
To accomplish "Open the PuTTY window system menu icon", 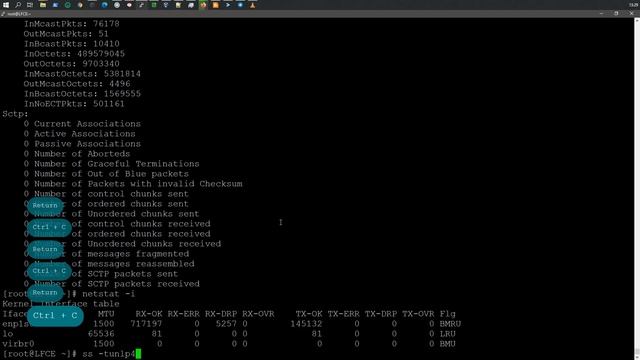I will (x=3, y=14).
